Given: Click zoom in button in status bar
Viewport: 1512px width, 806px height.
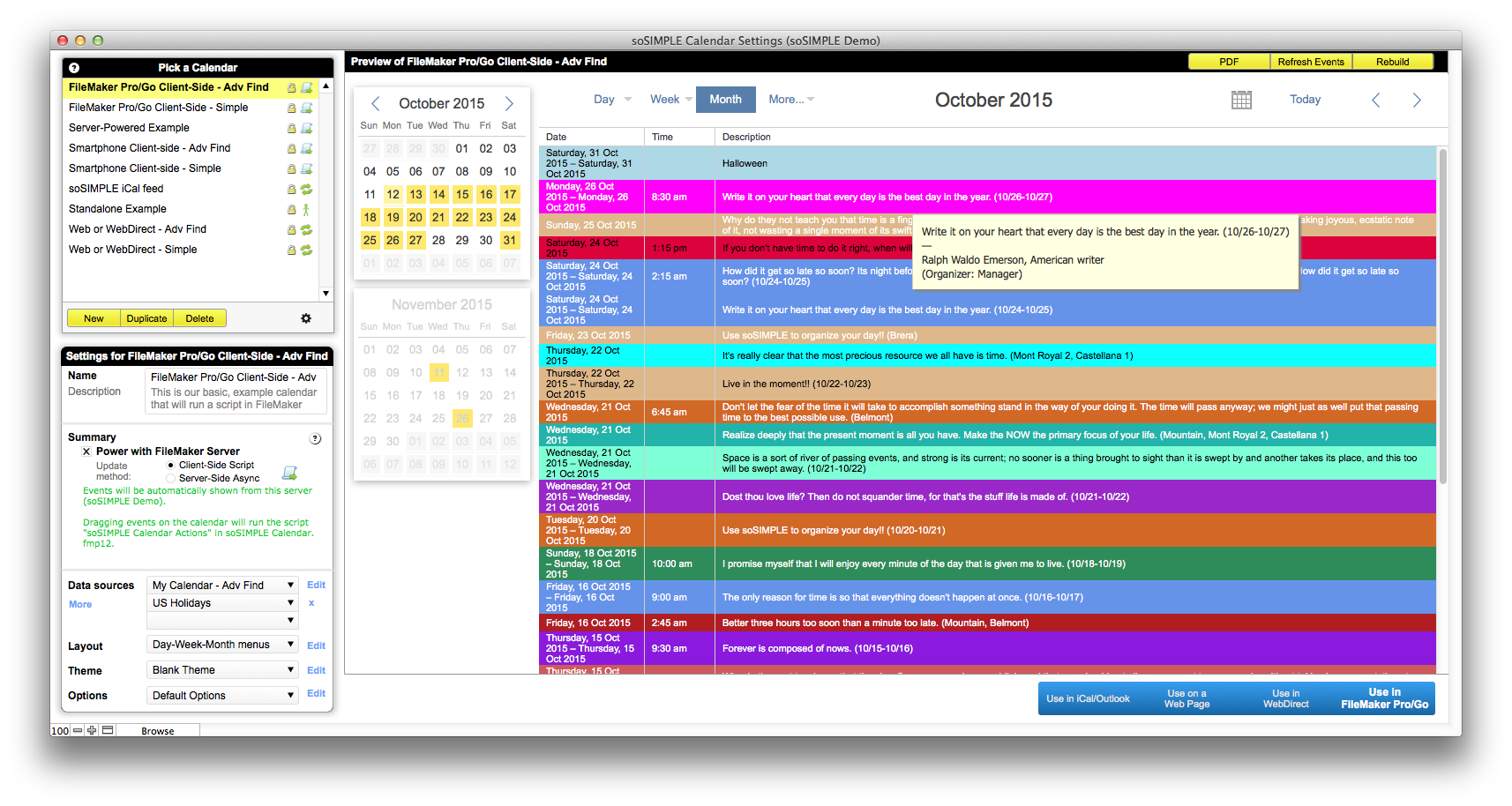Looking at the screenshot, I should pyautogui.click(x=92, y=730).
